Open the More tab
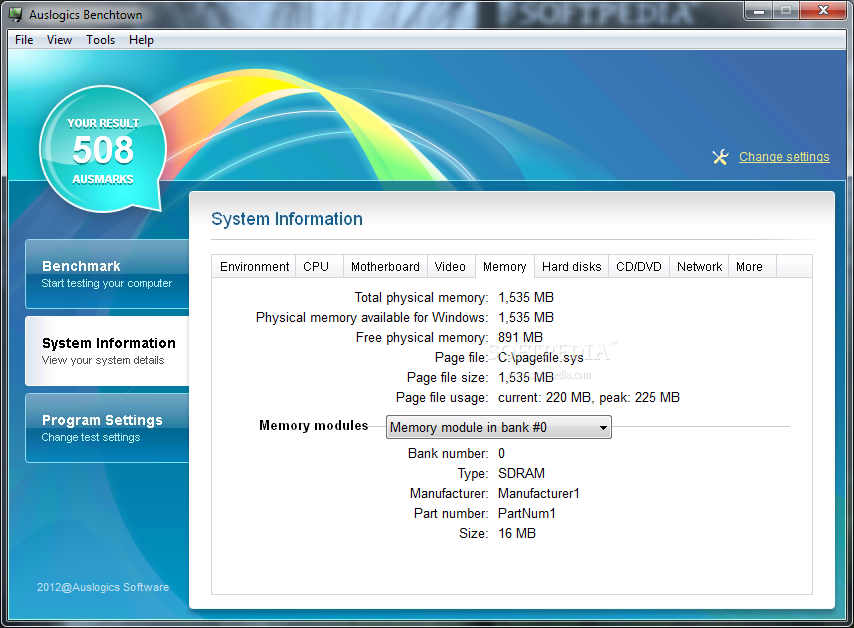Viewport: 854px width, 628px height. point(752,266)
